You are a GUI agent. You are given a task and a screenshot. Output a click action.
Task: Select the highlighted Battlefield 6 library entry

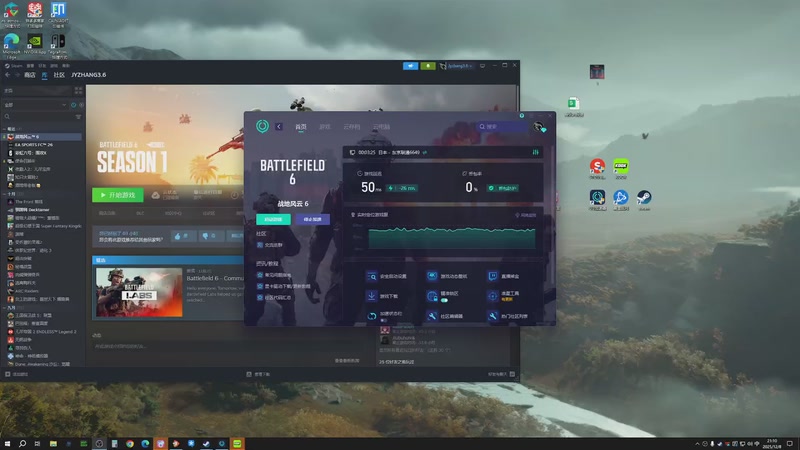(x=42, y=137)
